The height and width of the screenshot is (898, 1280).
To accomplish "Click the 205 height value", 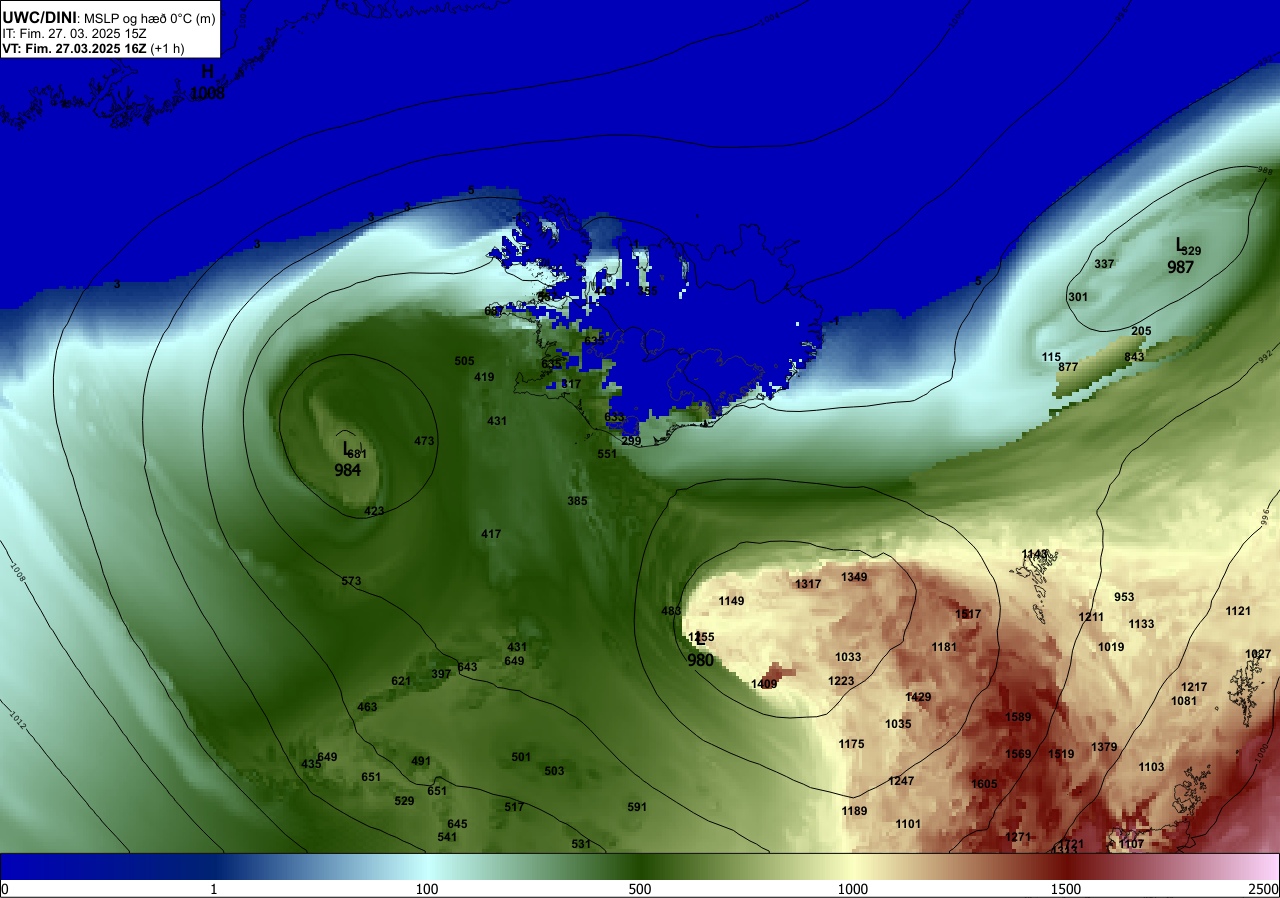I will click(x=1141, y=331).
